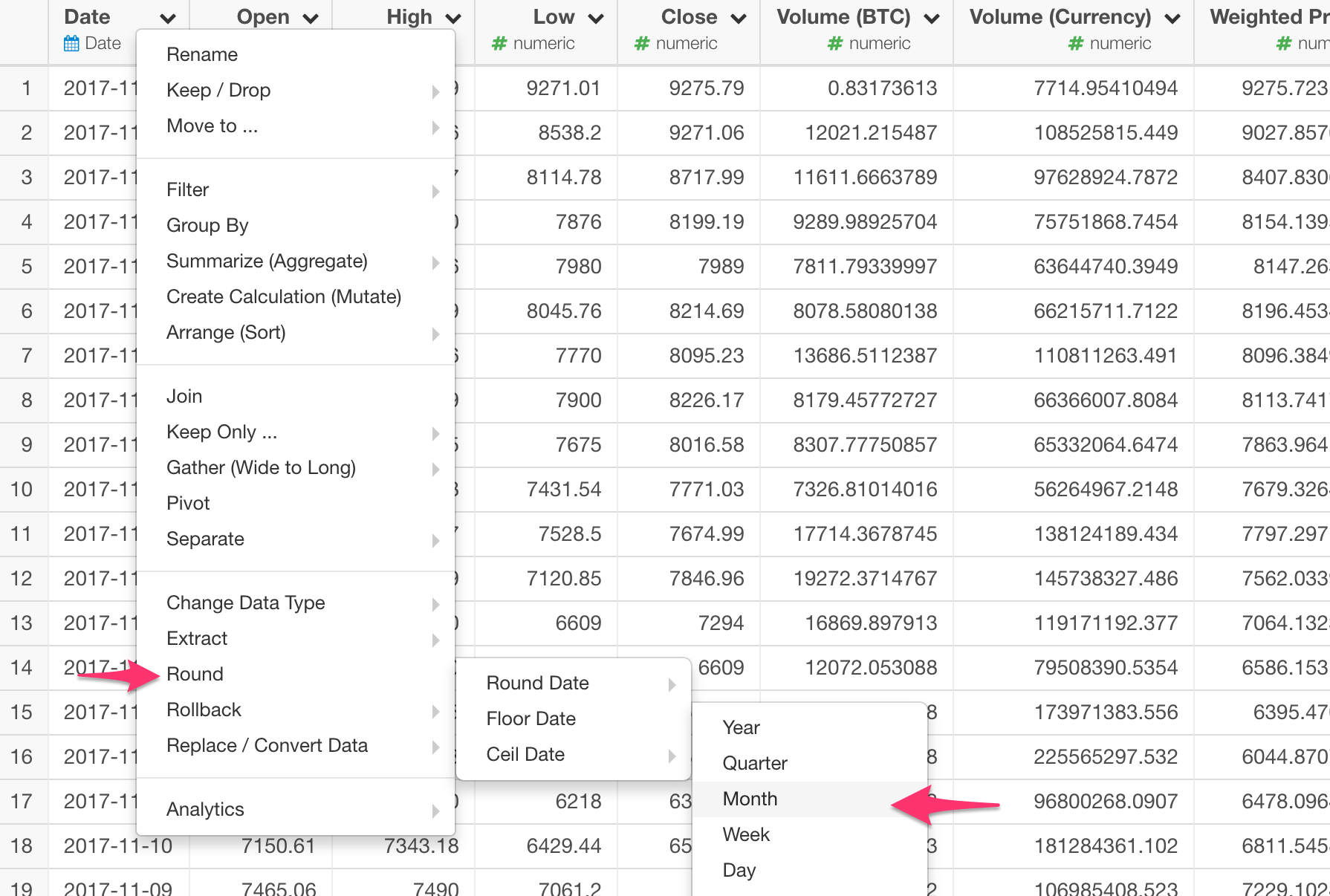Image resolution: width=1330 pixels, height=896 pixels.
Task: Select Round in the column menu
Action: (296, 674)
